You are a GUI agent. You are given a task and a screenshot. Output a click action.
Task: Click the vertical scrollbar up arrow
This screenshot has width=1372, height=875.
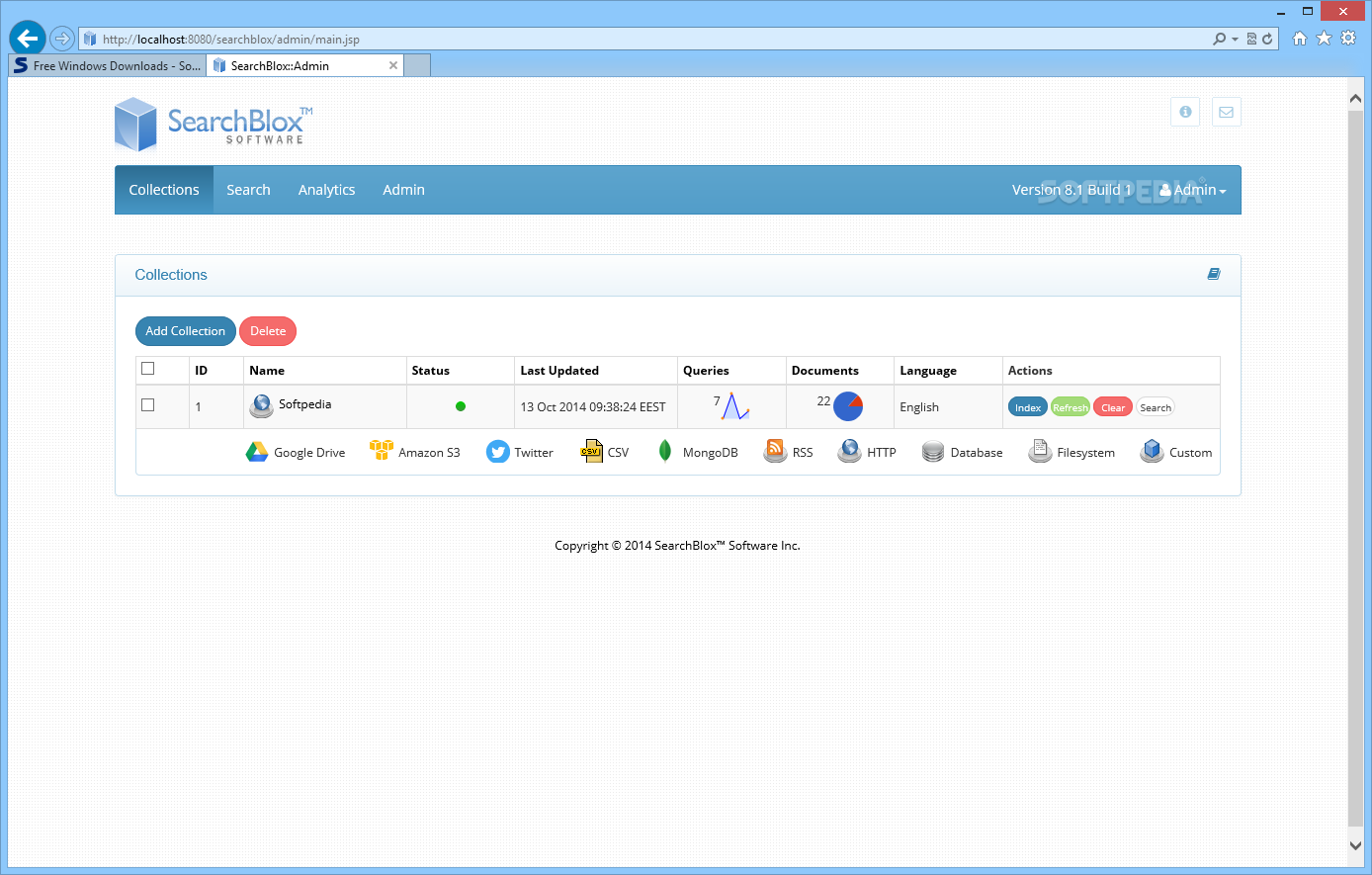tap(1356, 97)
